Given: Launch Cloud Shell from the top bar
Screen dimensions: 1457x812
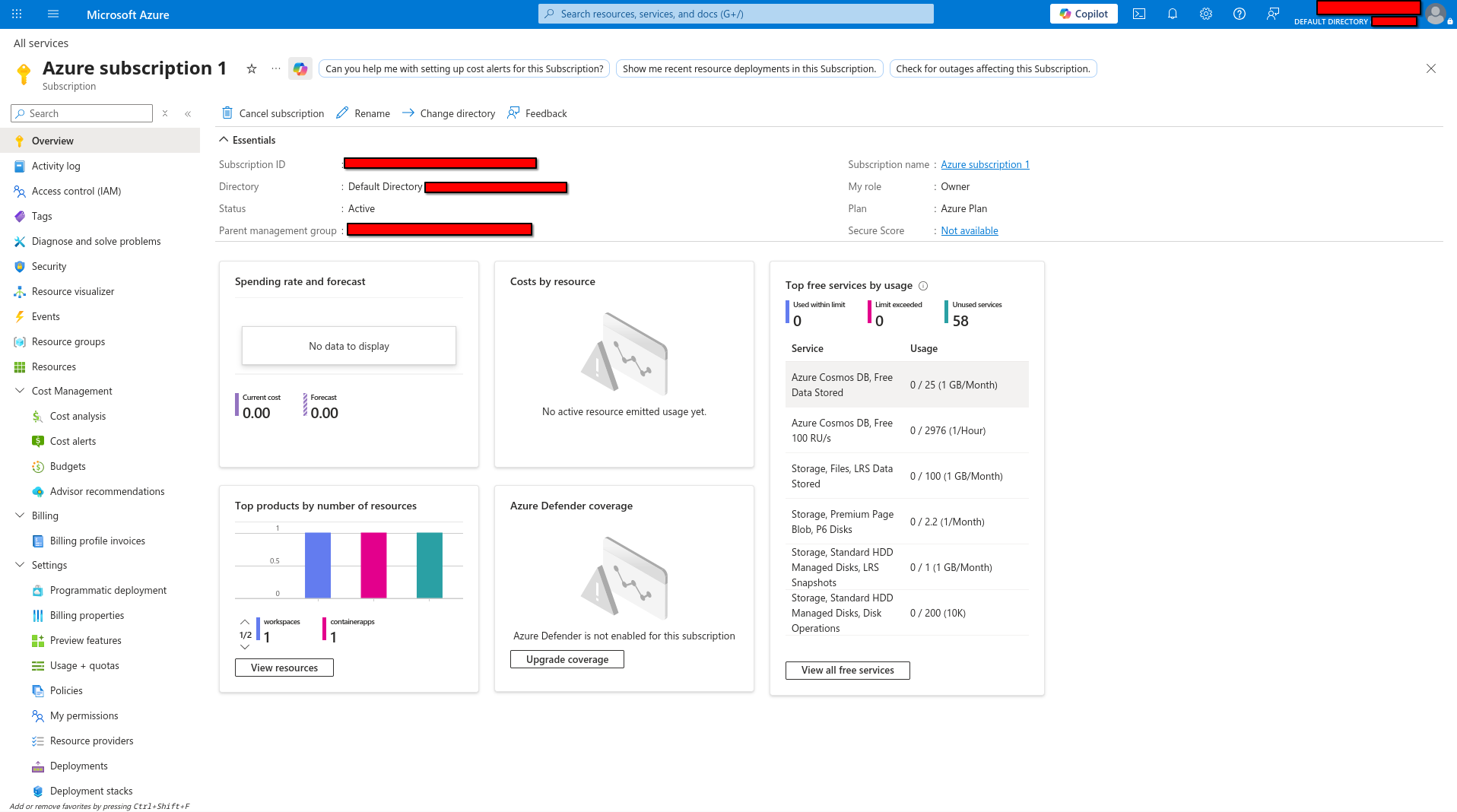Looking at the screenshot, I should click(1139, 14).
